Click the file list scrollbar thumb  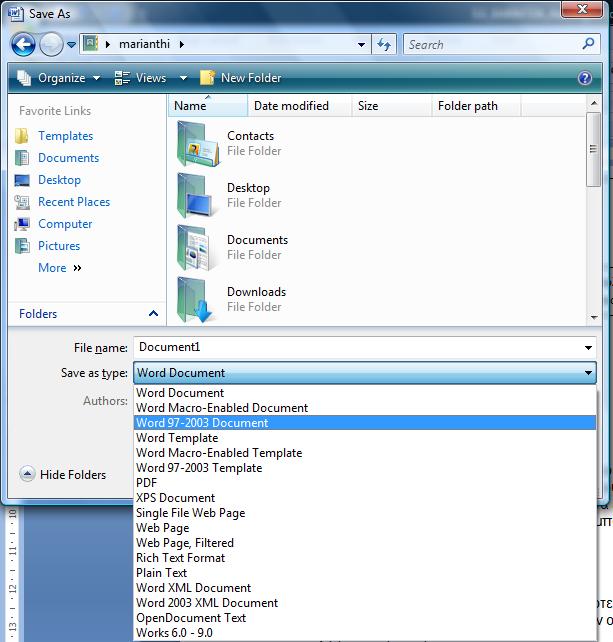point(593,149)
